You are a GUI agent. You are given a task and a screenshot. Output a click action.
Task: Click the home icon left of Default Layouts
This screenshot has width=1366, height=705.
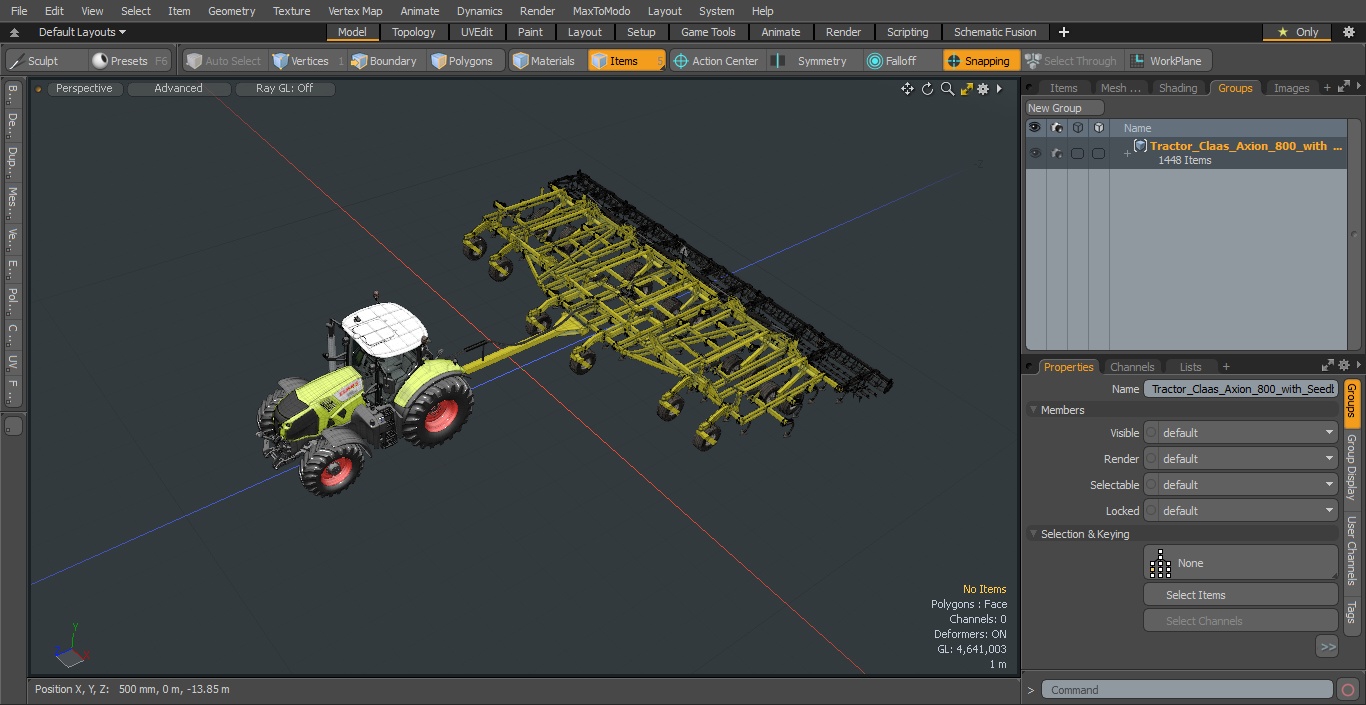pyautogui.click(x=15, y=32)
